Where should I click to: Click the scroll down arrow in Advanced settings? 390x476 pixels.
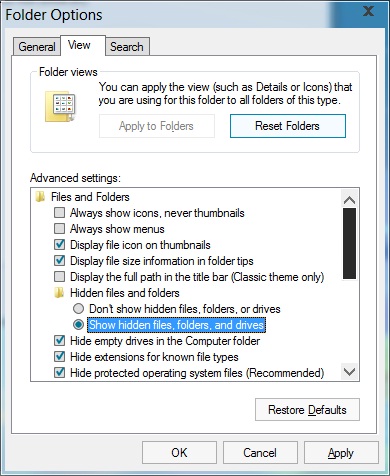349,371
